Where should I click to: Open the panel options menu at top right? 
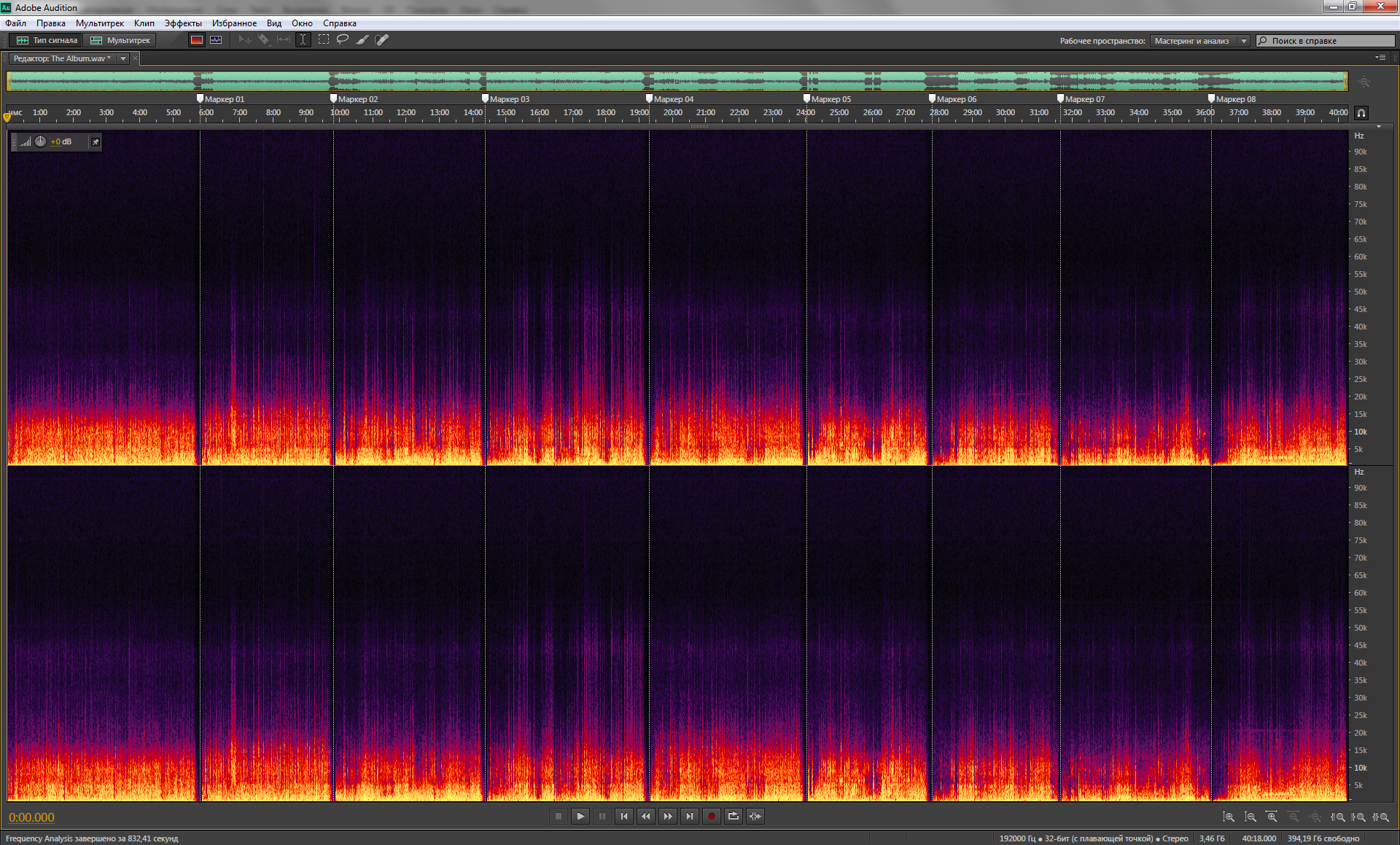pyautogui.click(x=1380, y=58)
